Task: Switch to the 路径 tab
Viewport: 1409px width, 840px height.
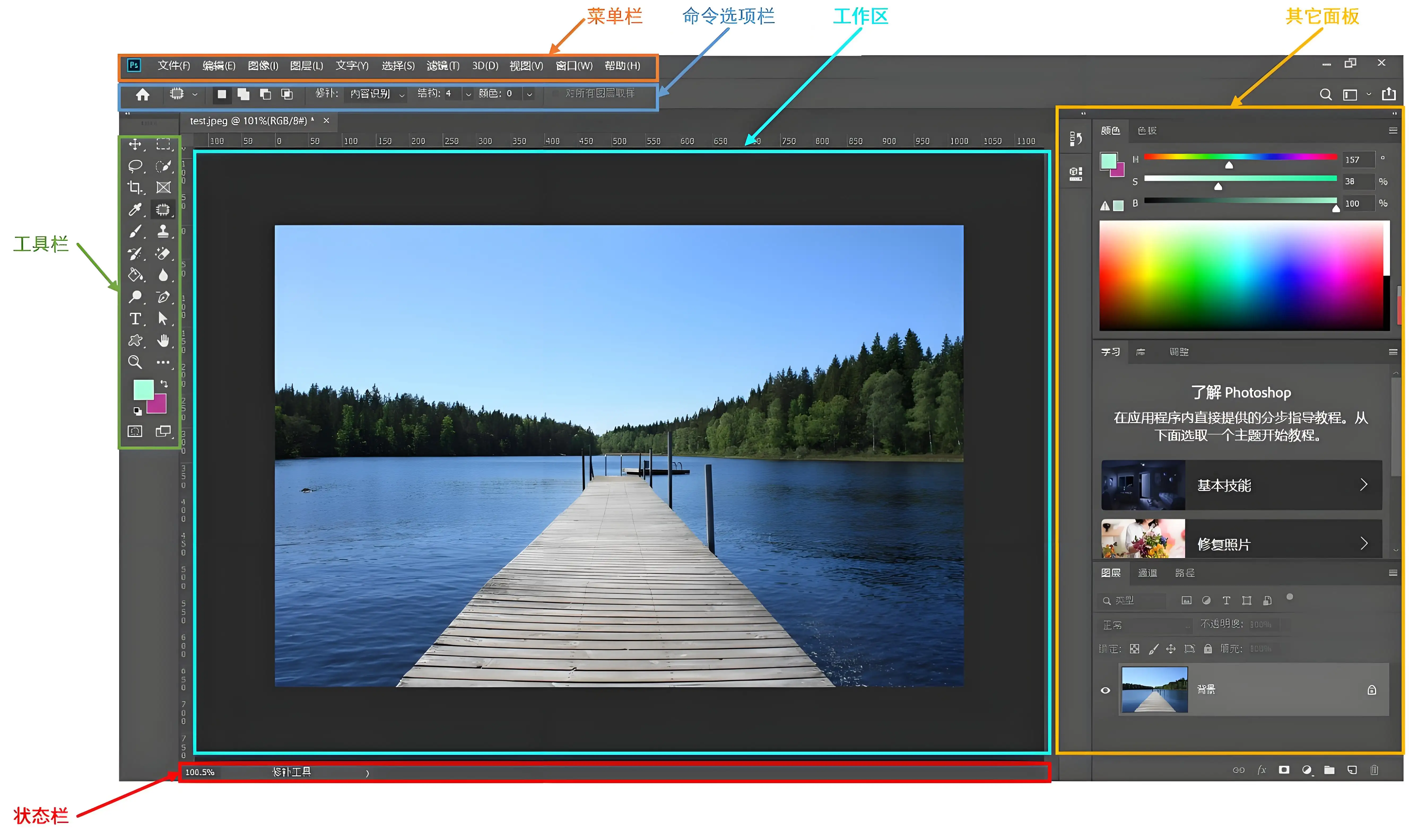Action: tap(1184, 573)
